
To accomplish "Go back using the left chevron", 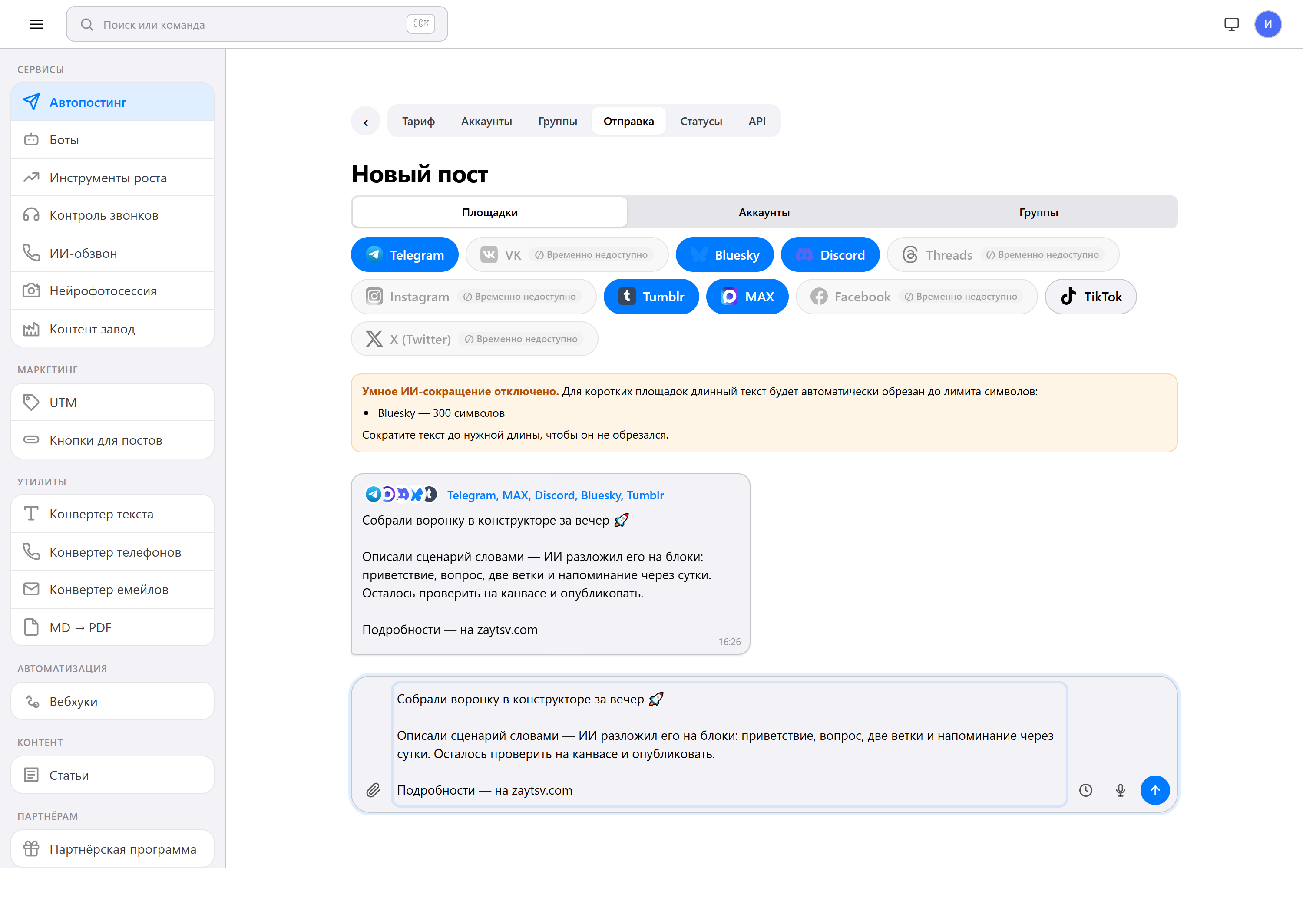I will 366,121.
